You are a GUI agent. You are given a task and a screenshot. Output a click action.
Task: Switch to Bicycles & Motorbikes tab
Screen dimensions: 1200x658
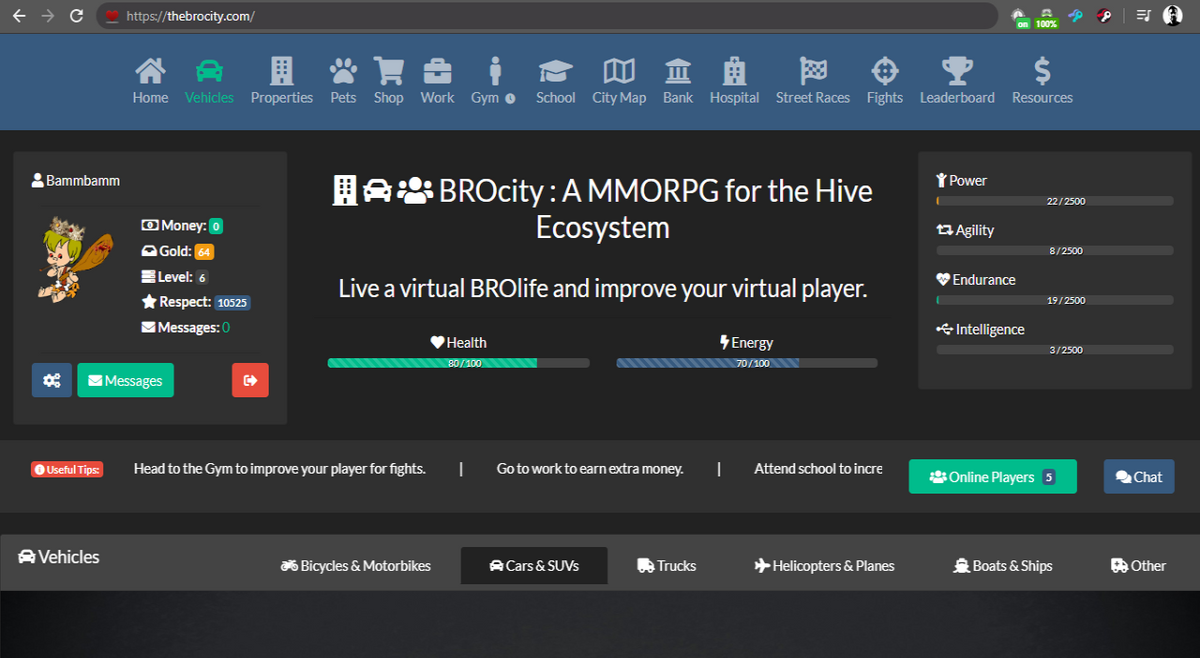pyautogui.click(x=356, y=566)
